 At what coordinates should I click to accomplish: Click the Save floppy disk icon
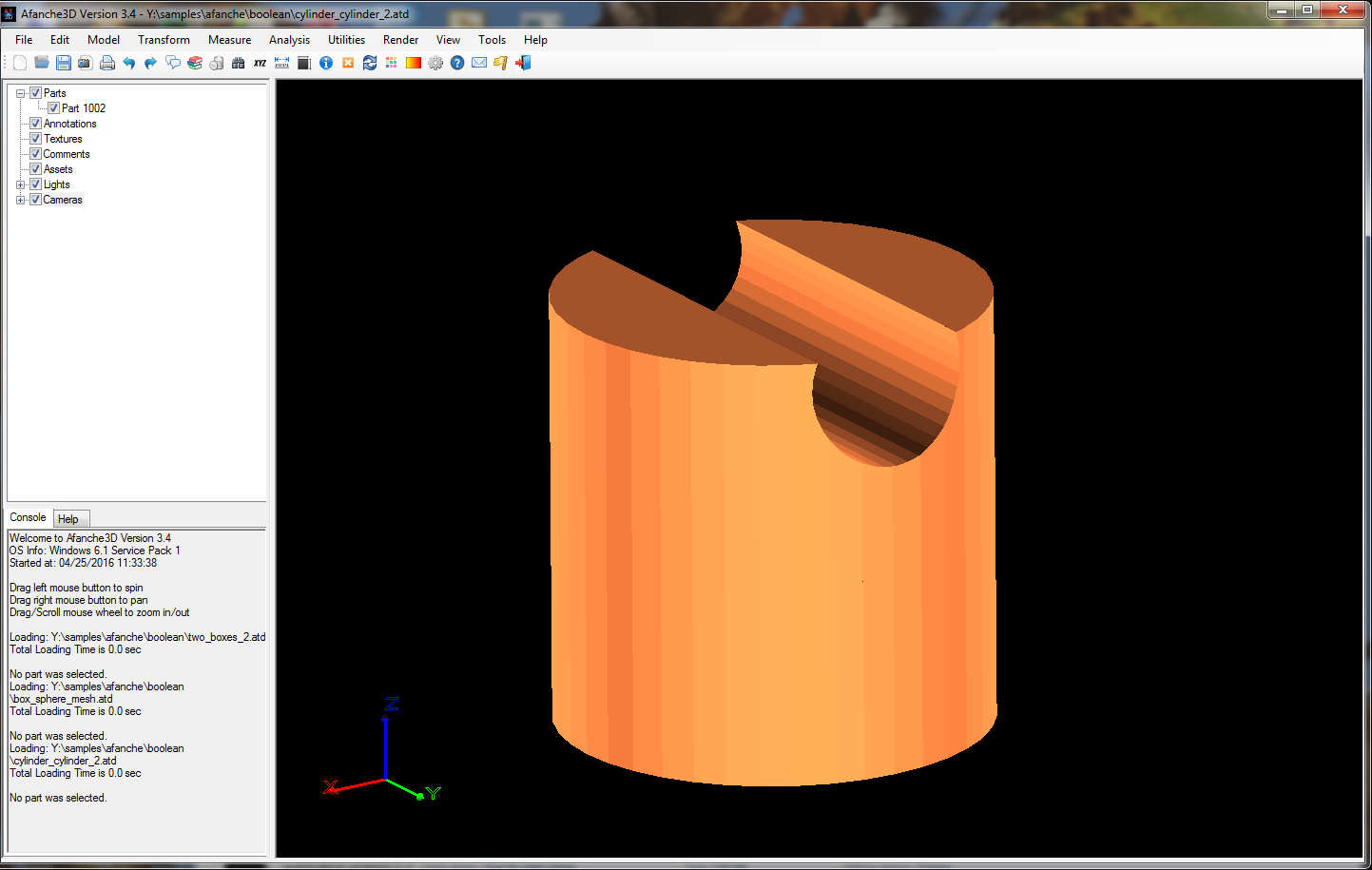[x=64, y=63]
